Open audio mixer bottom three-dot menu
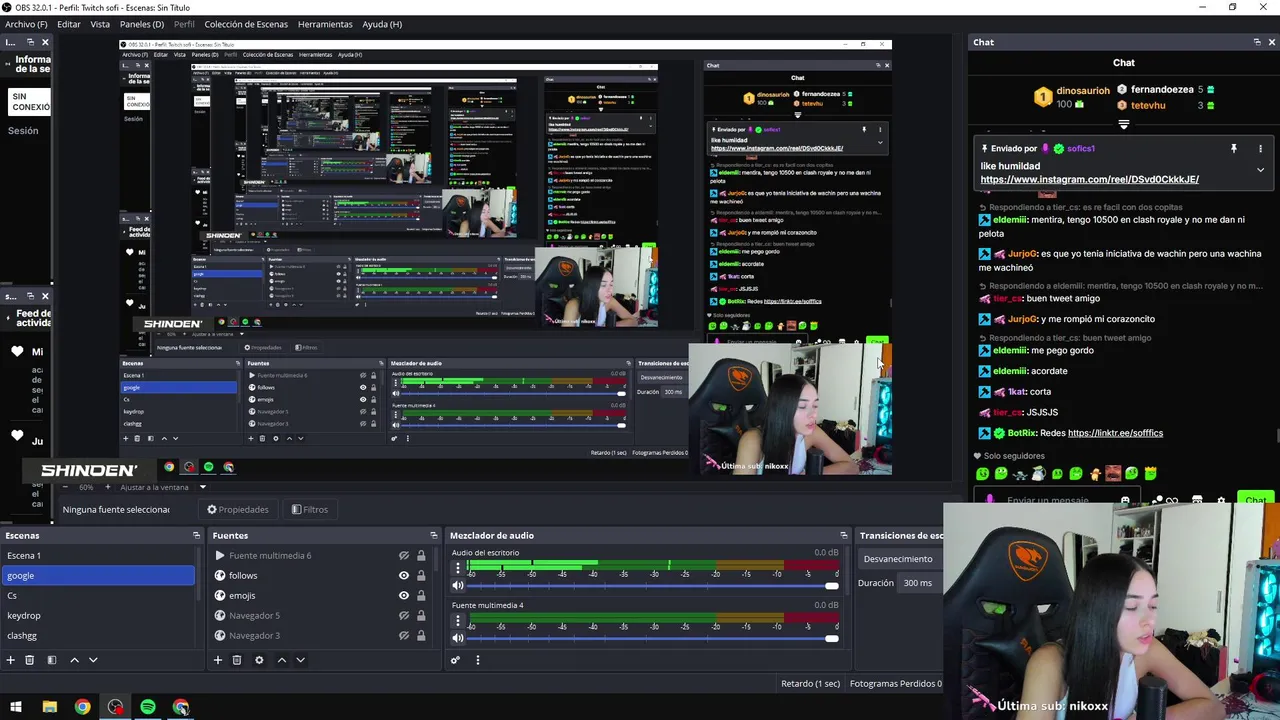The height and width of the screenshot is (720, 1280). pos(478,660)
